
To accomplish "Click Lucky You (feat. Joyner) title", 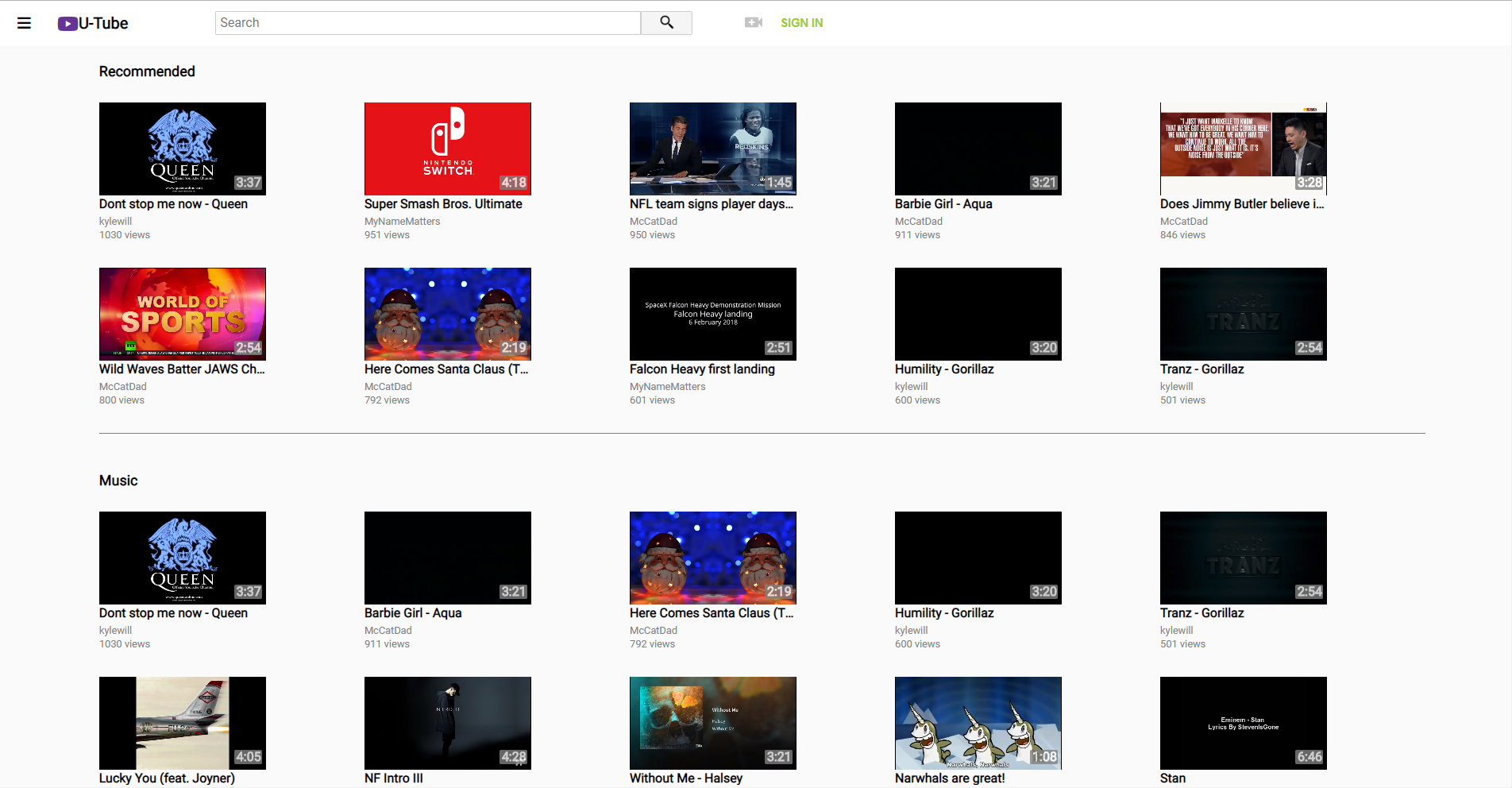I will pyautogui.click(x=167, y=778).
